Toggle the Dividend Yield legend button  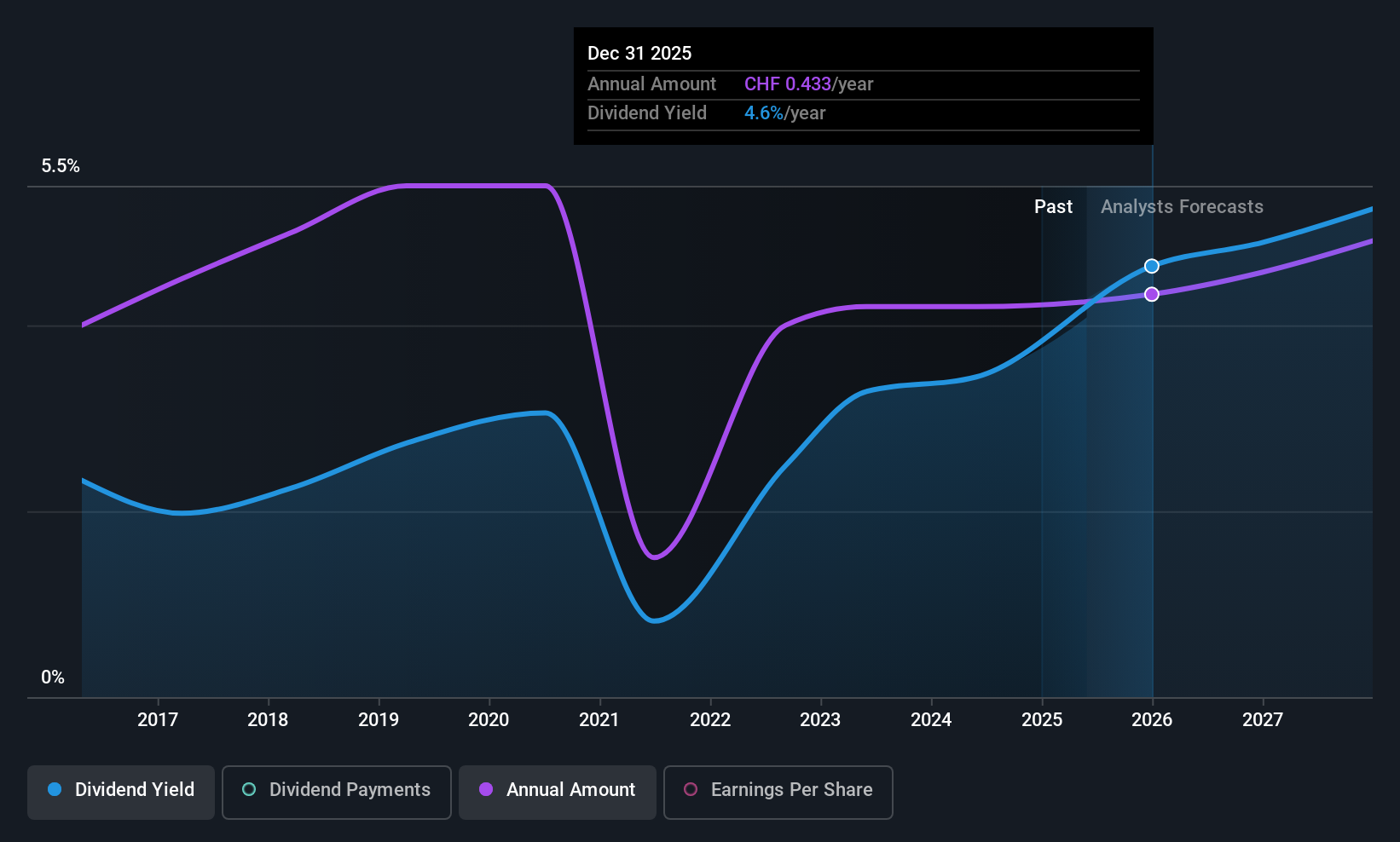[x=121, y=792]
